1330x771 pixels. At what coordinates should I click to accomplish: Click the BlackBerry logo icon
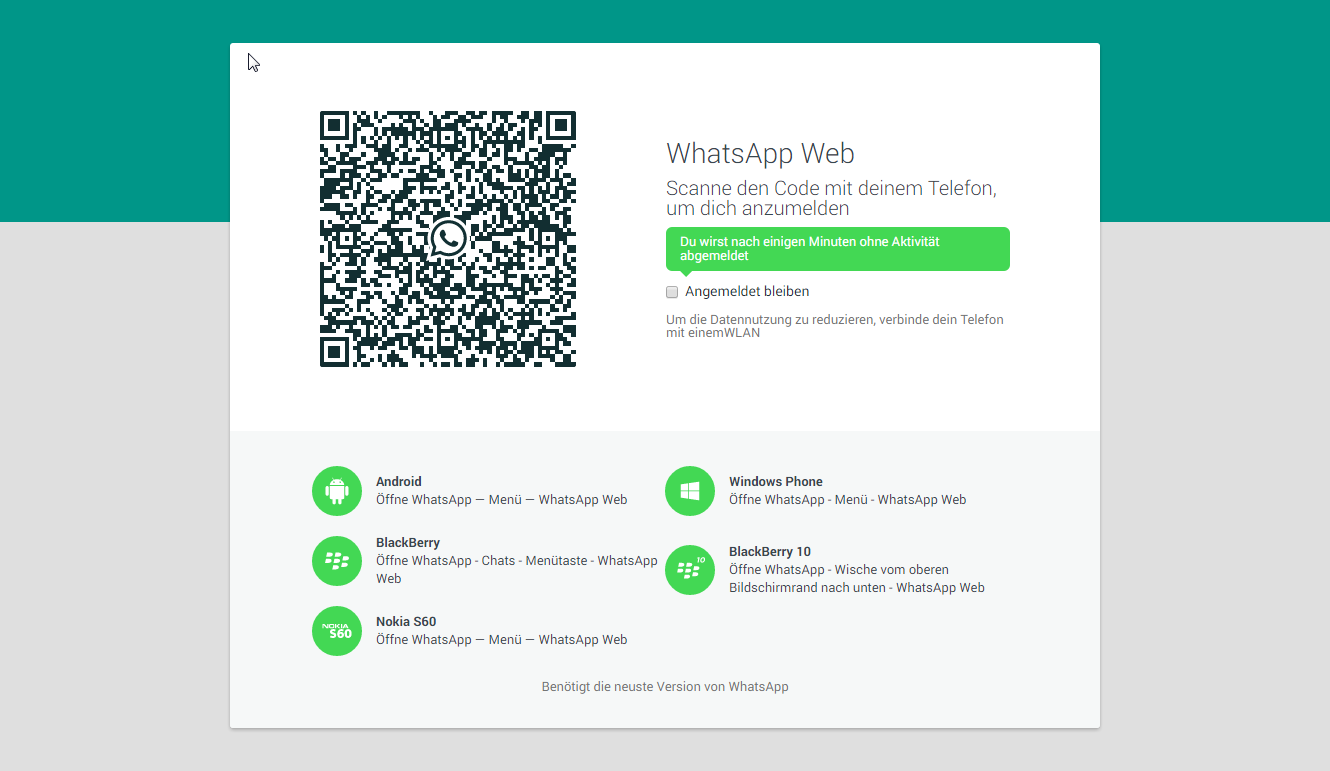(337, 561)
